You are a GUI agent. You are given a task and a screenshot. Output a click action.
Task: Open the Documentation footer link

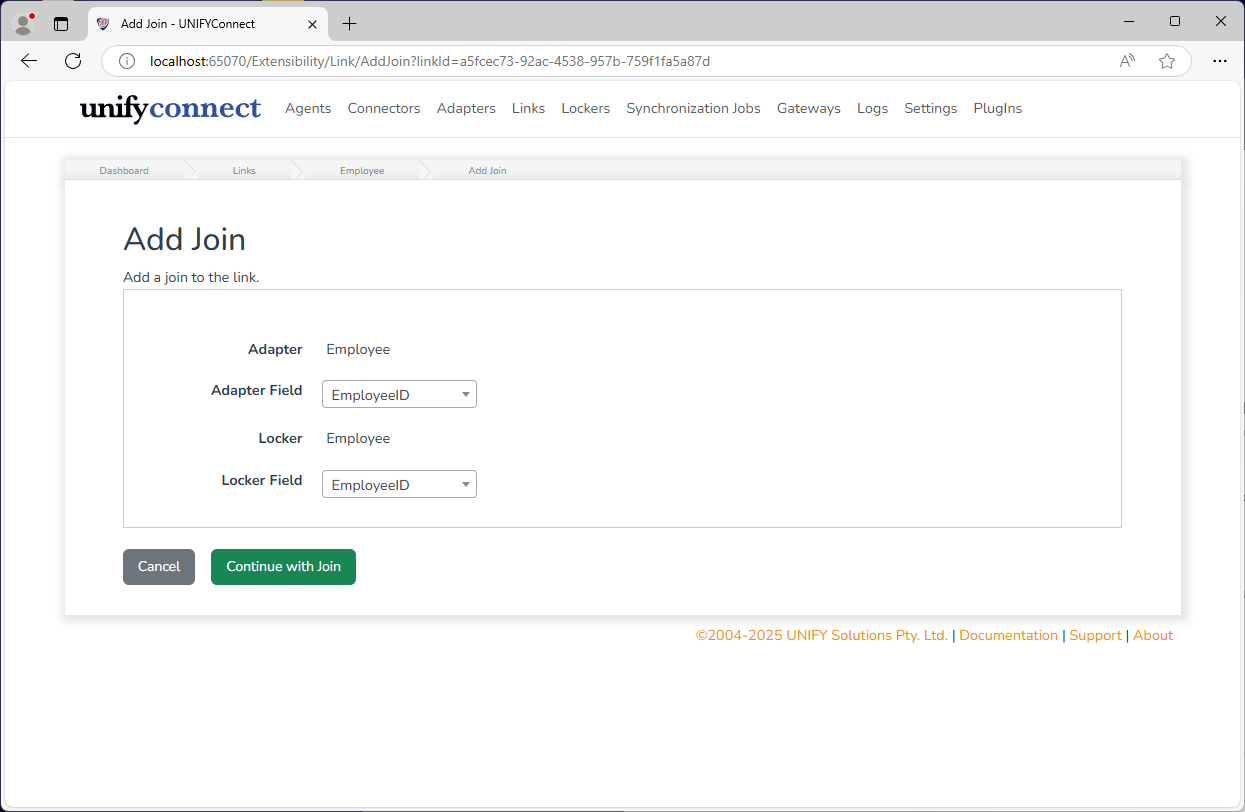click(1008, 635)
